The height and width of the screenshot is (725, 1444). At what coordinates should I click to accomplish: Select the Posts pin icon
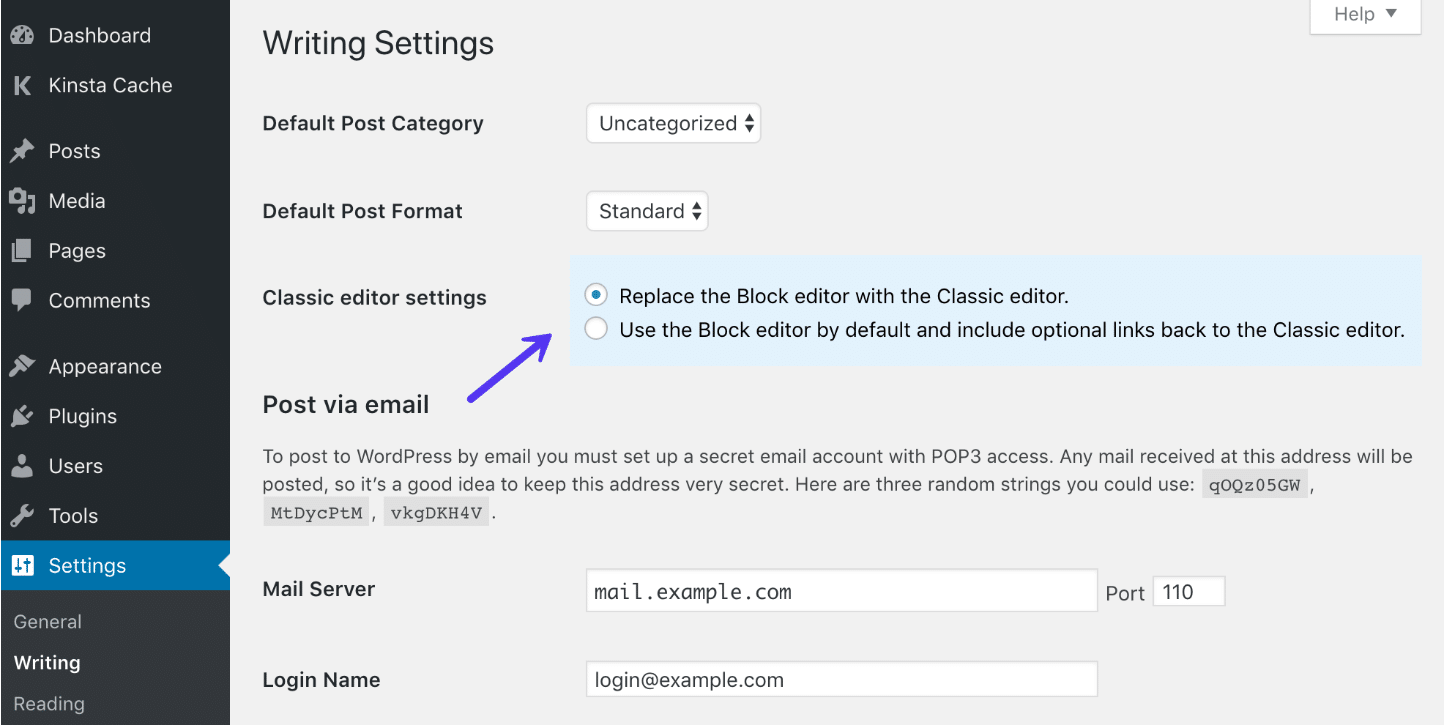point(22,150)
